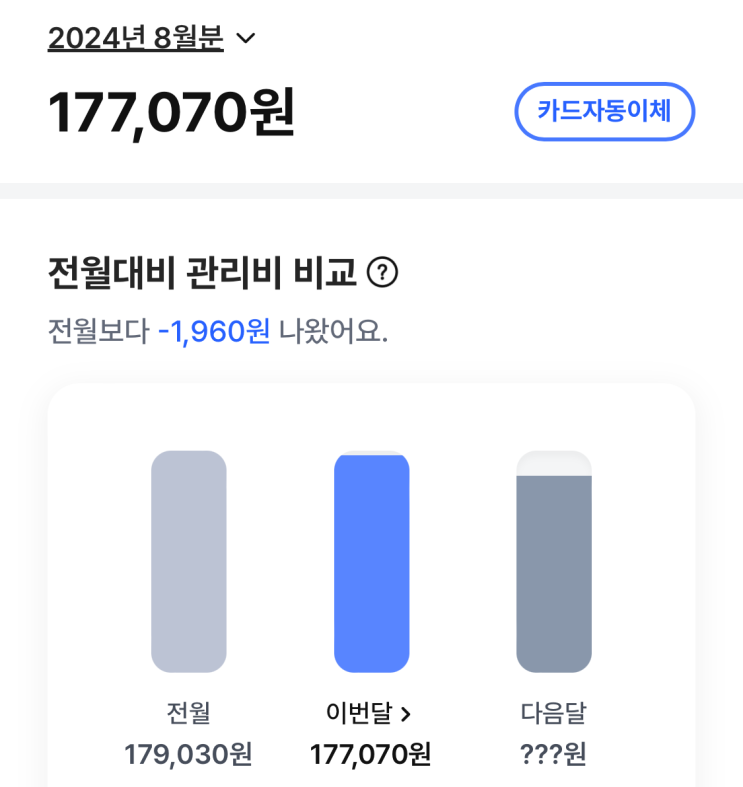The width and height of the screenshot is (743, 787).
Task: Tap the right chevron beside 이번달
Action: point(406,714)
